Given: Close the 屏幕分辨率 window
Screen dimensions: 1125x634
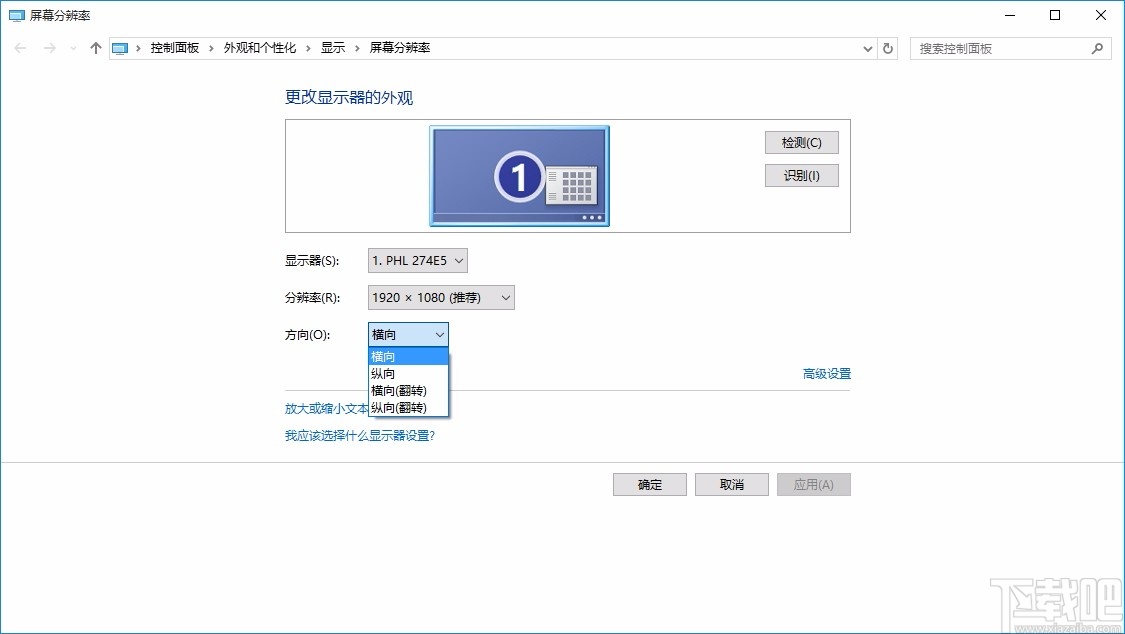Looking at the screenshot, I should pyautogui.click(x=1101, y=15).
